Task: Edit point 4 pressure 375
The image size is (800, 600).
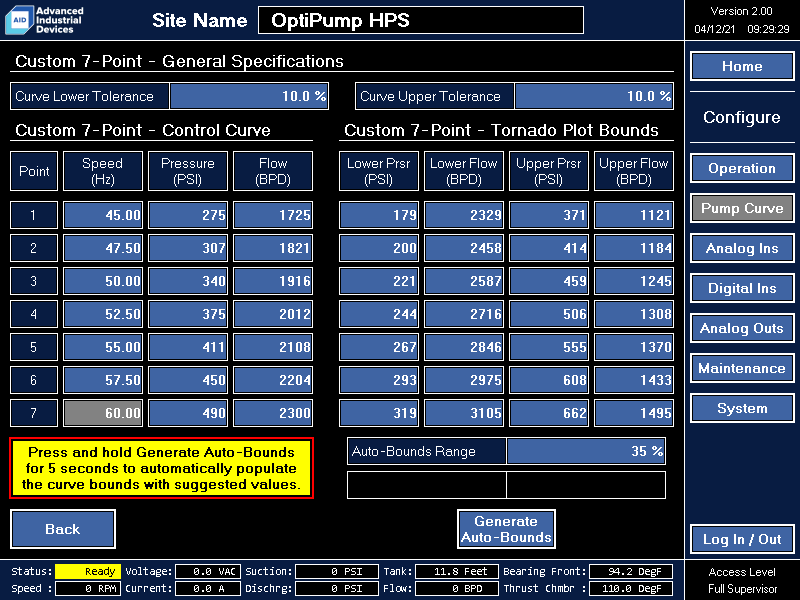Action: [x=188, y=314]
